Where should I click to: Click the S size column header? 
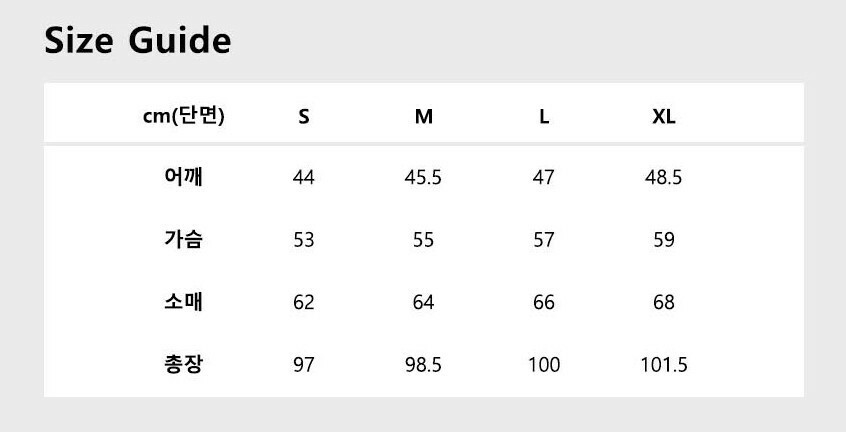tap(304, 116)
